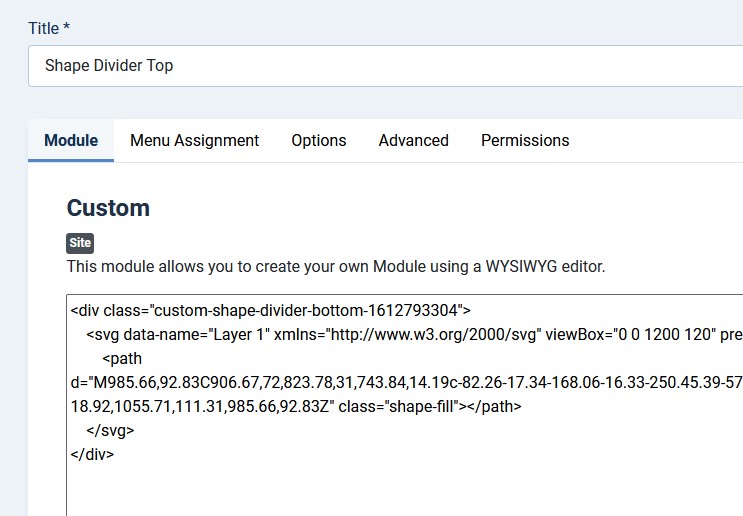The width and height of the screenshot is (743, 516).
Task: Click the svg data-name Layer 1 text
Action: tap(178, 335)
